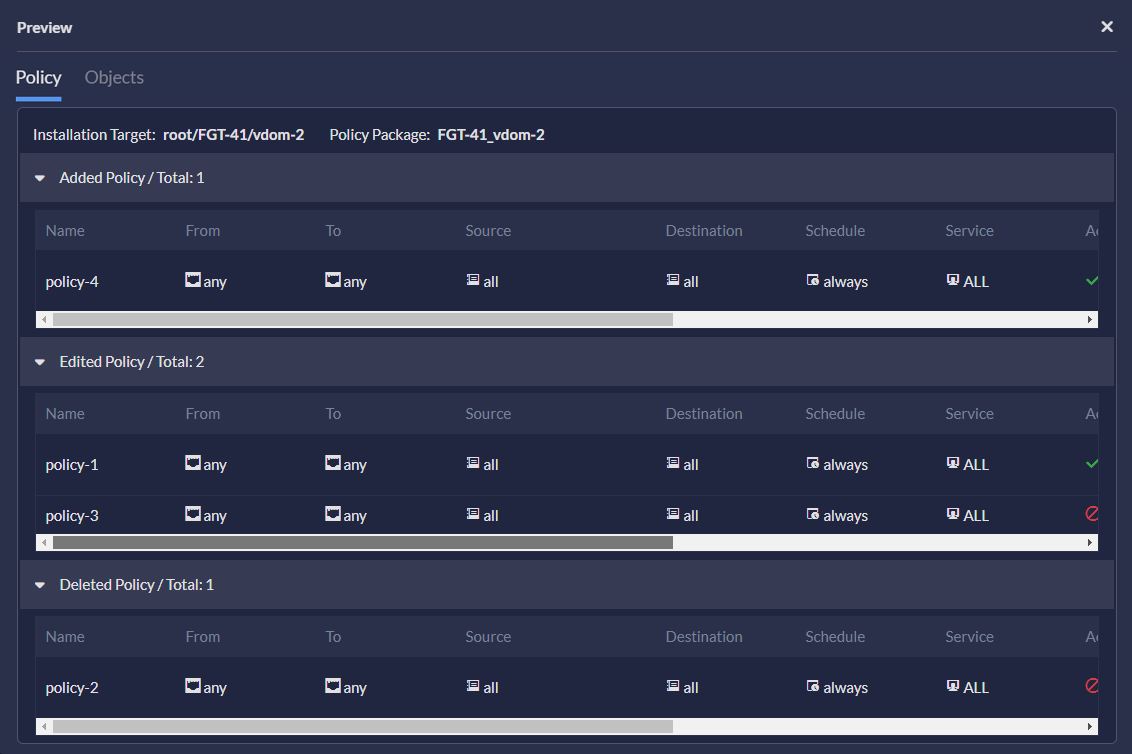Click right arrow of Added Policy scrollbar

tap(1089, 319)
